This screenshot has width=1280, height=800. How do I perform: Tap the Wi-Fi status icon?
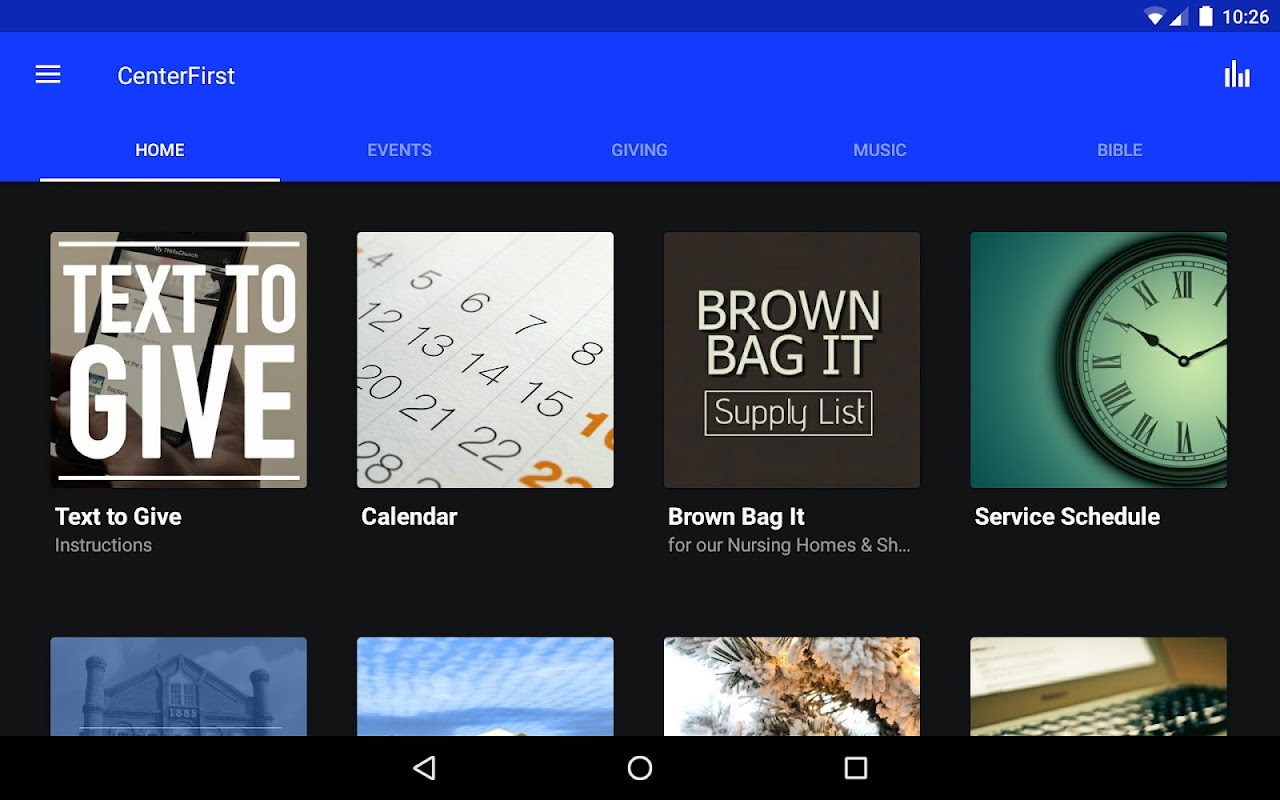coord(1156,16)
